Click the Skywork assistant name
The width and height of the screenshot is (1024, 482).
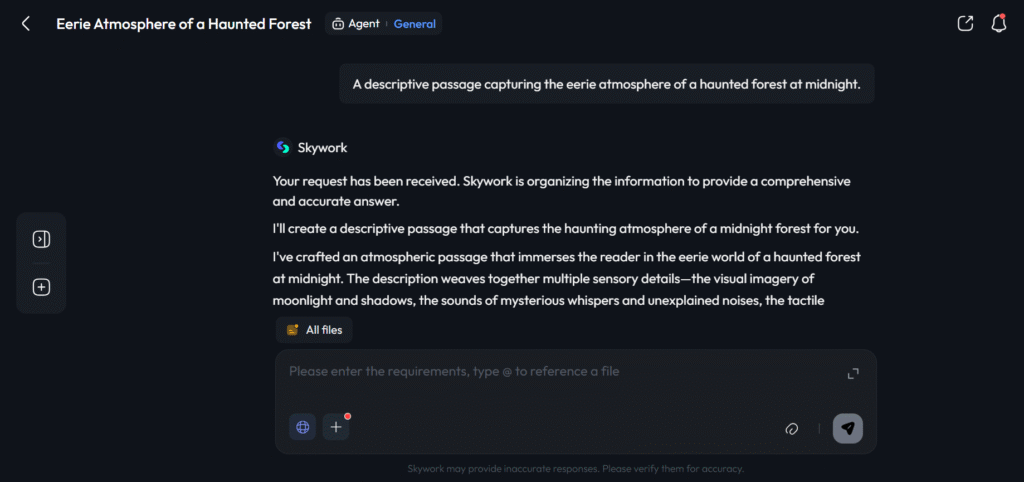point(322,148)
